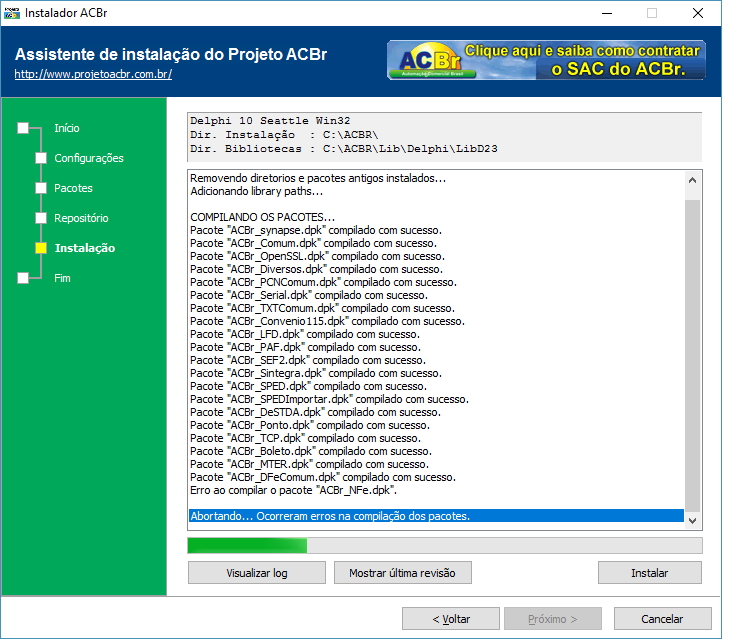
Task: Click the log scrollbar down arrow
Action: (x=692, y=521)
